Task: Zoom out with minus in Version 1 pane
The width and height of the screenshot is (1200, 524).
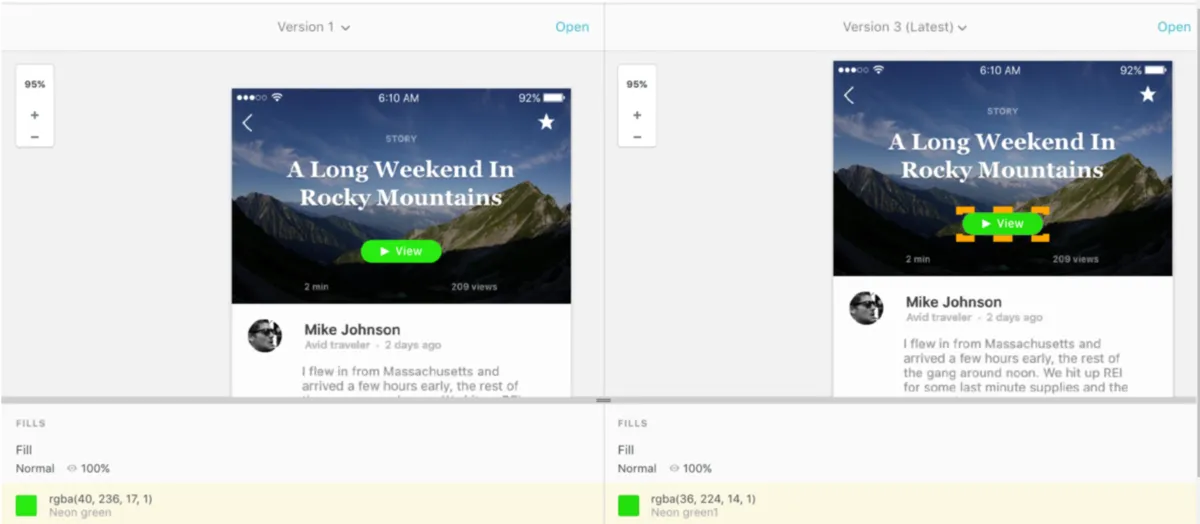Action: [35, 136]
